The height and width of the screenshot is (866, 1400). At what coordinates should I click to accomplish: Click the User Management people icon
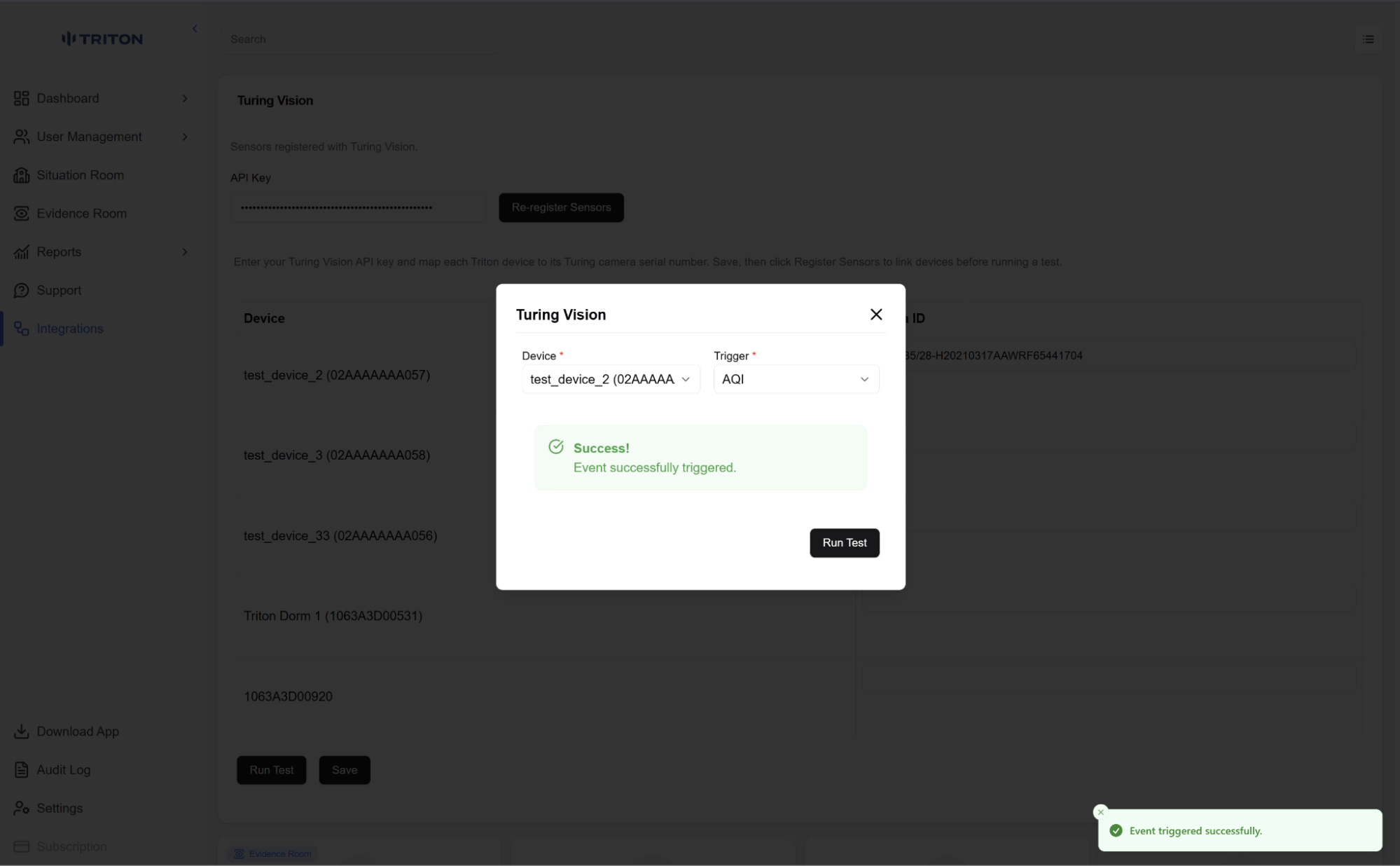coord(22,137)
